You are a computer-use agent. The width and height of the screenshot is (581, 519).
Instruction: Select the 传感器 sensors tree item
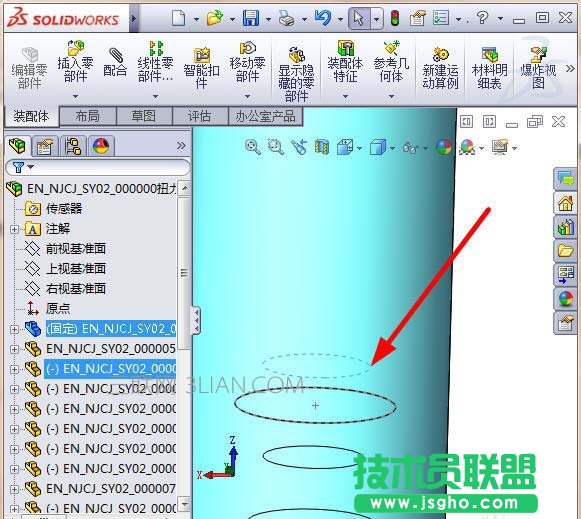coord(64,209)
